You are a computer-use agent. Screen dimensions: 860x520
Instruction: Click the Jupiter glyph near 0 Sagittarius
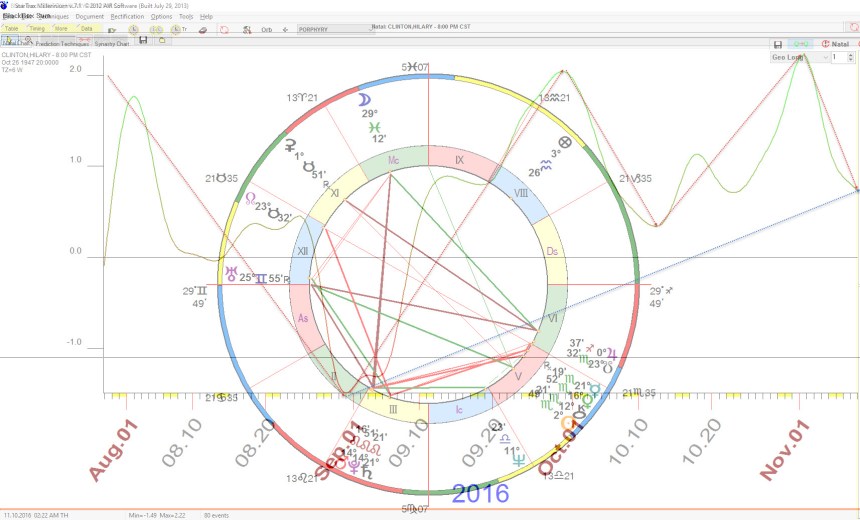[612, 354]
